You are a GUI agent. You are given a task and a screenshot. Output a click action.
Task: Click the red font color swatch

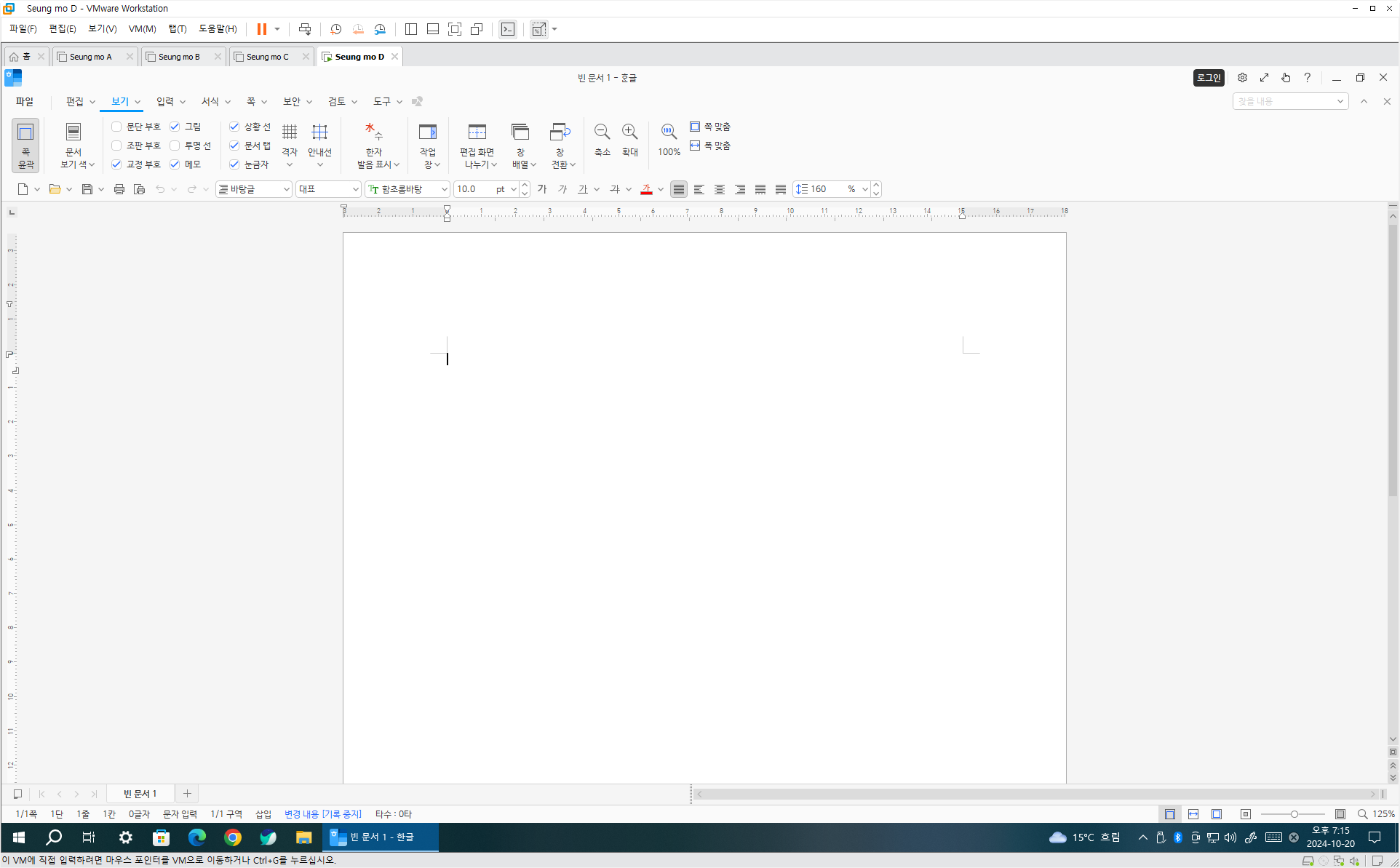646,189
